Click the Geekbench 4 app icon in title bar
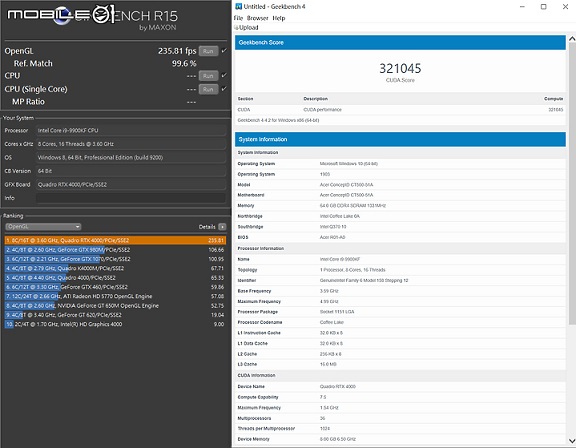576x448 pixels. [239, 6]
